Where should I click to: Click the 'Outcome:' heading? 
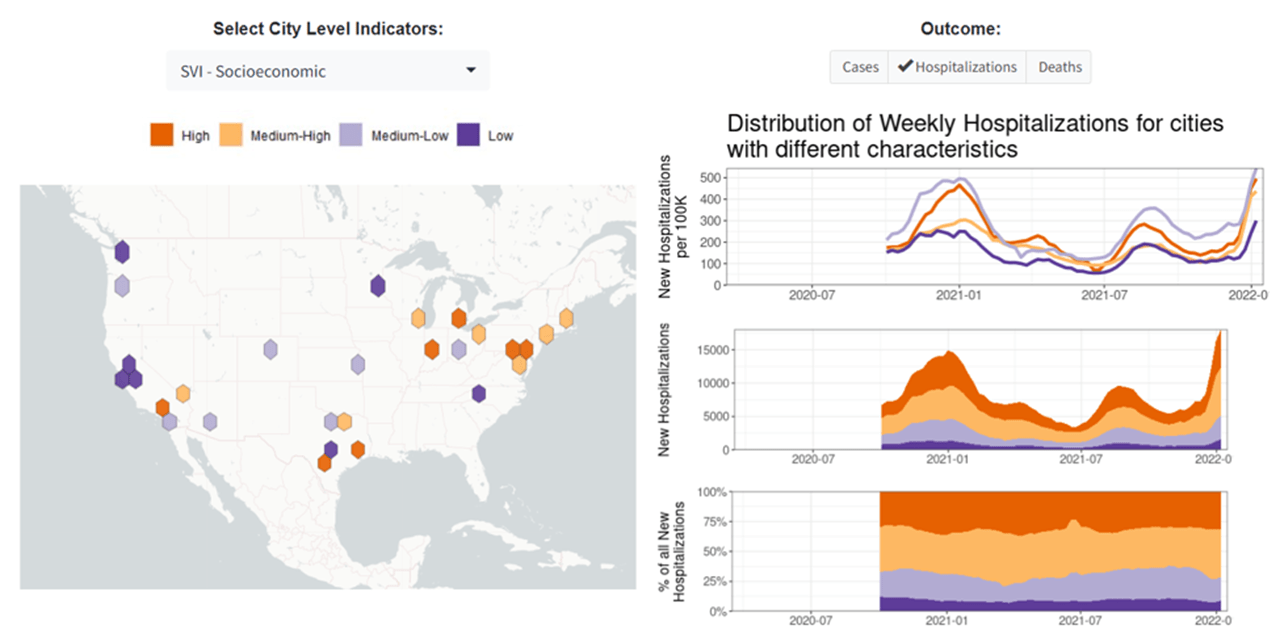[x=960, y=29]
